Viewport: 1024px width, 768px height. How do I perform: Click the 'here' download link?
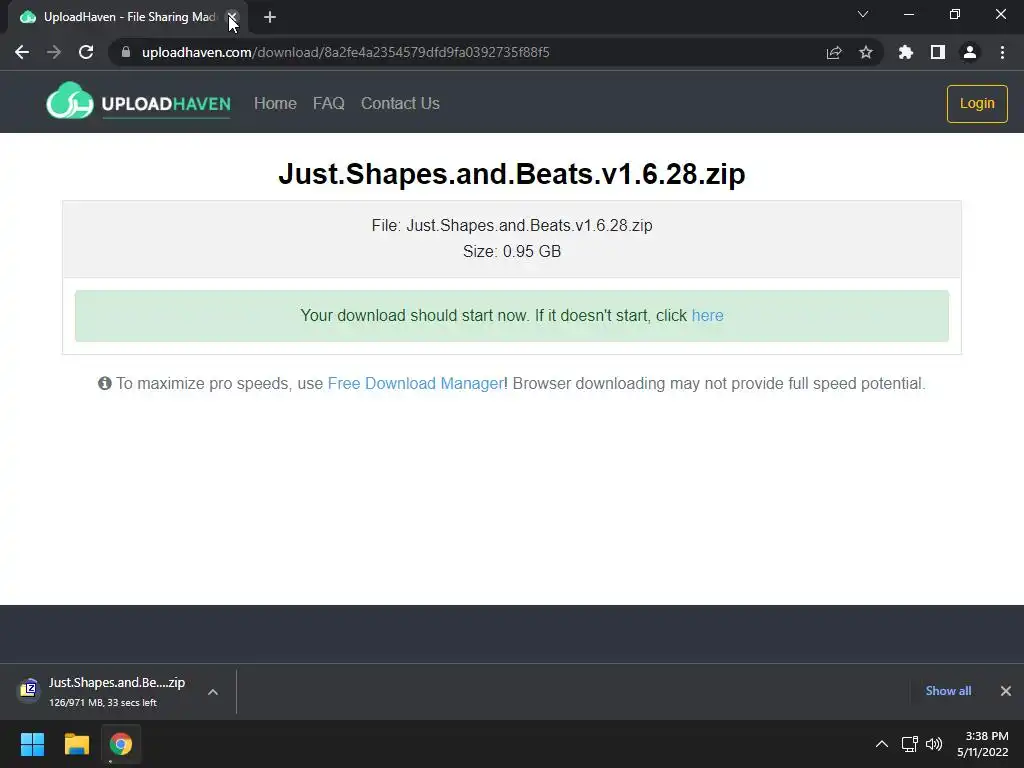[707, 315]
